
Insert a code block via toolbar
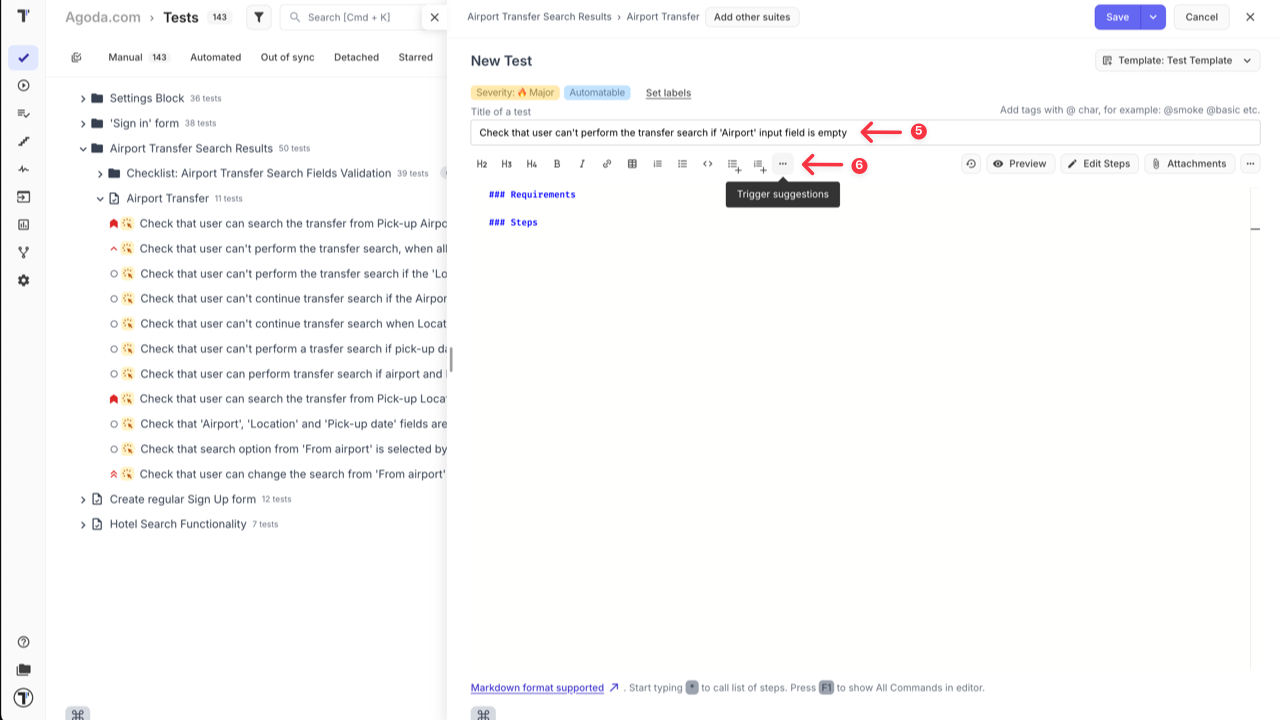(707, 164)
